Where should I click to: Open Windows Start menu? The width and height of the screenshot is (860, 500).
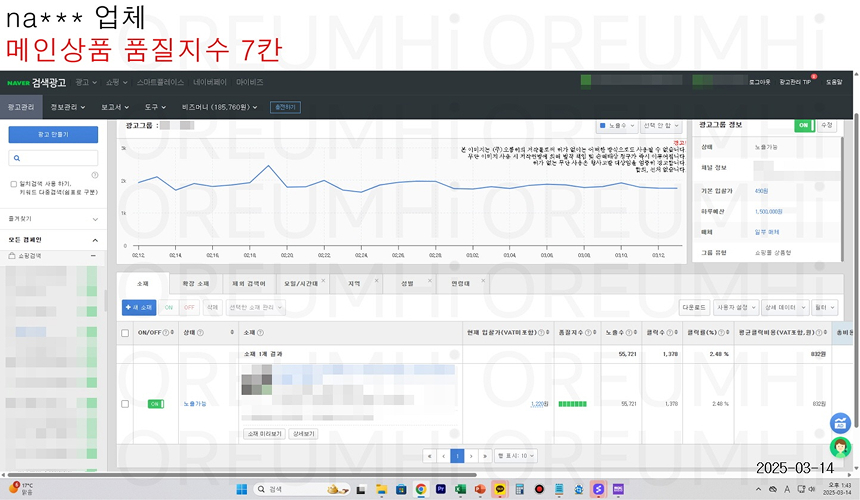(x=241, y=490)
